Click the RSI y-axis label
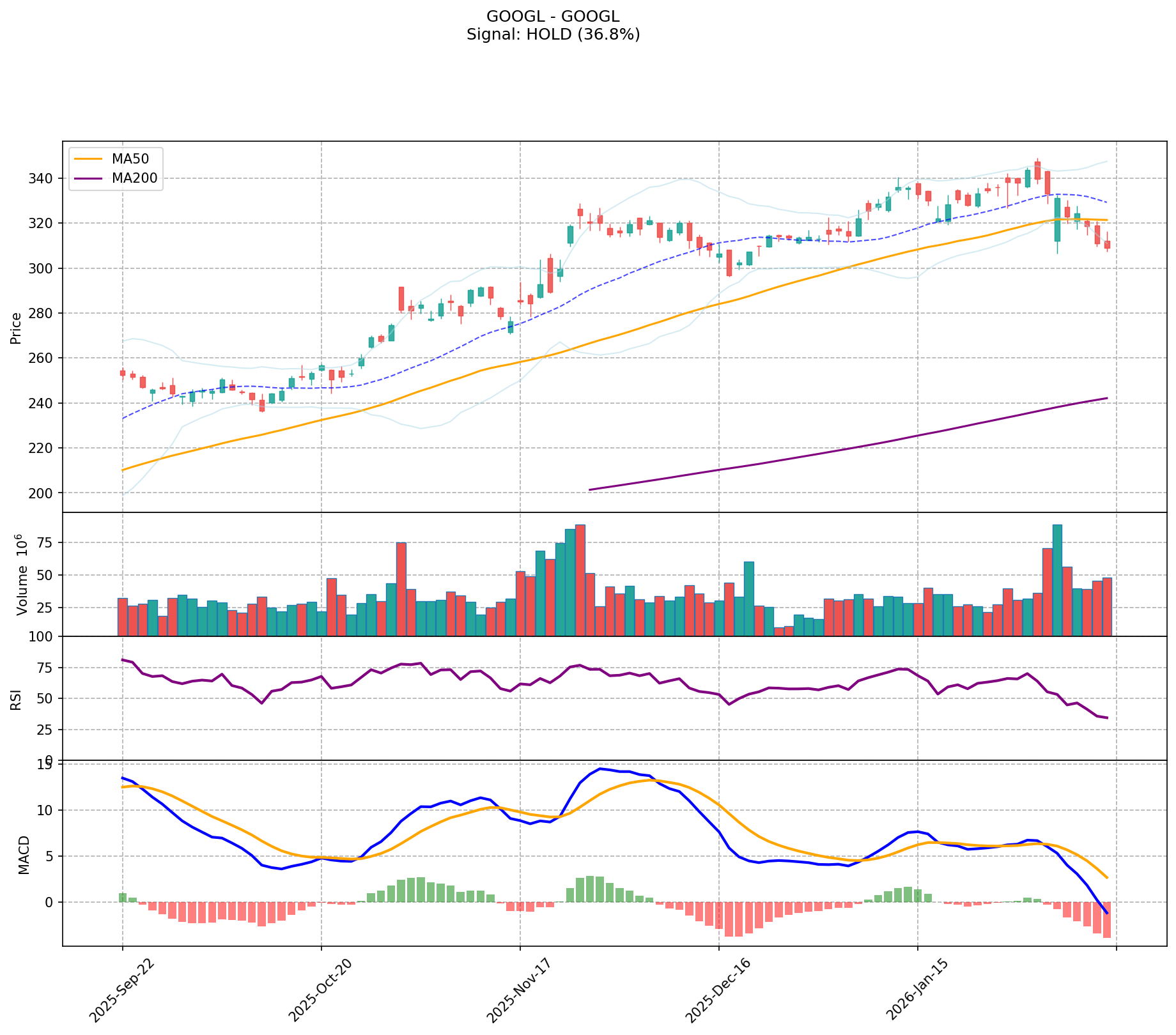Viewport: 1176px width, 1035px height. [x=17, y=698]
